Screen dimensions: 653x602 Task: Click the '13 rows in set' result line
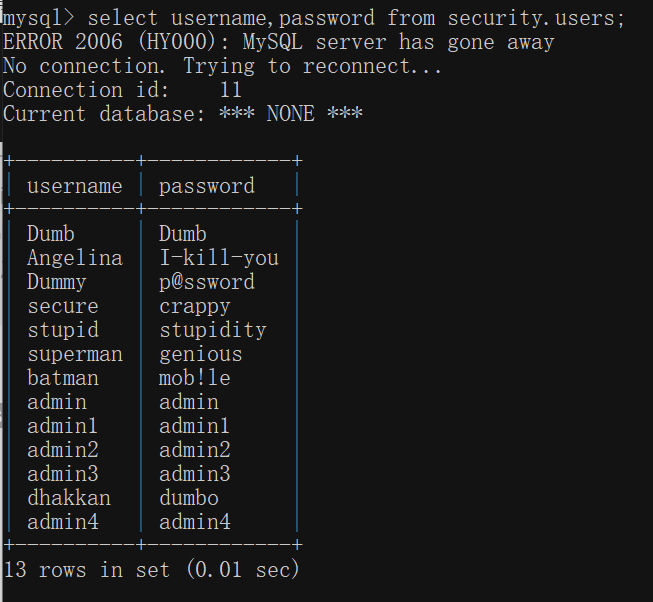coord(87,569)
